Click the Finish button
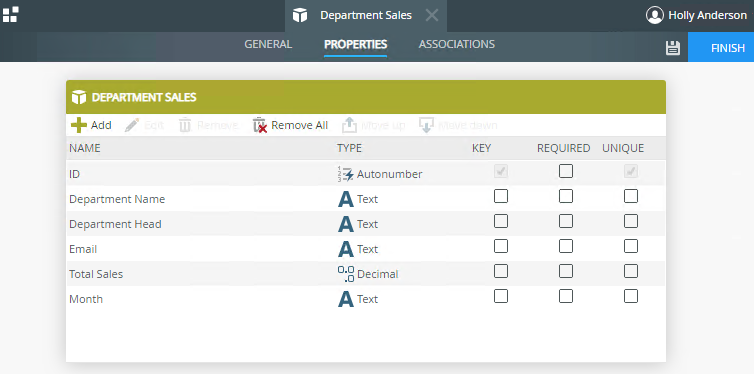The width and height of the screenshot is (754, 374). tap(721, 48)
